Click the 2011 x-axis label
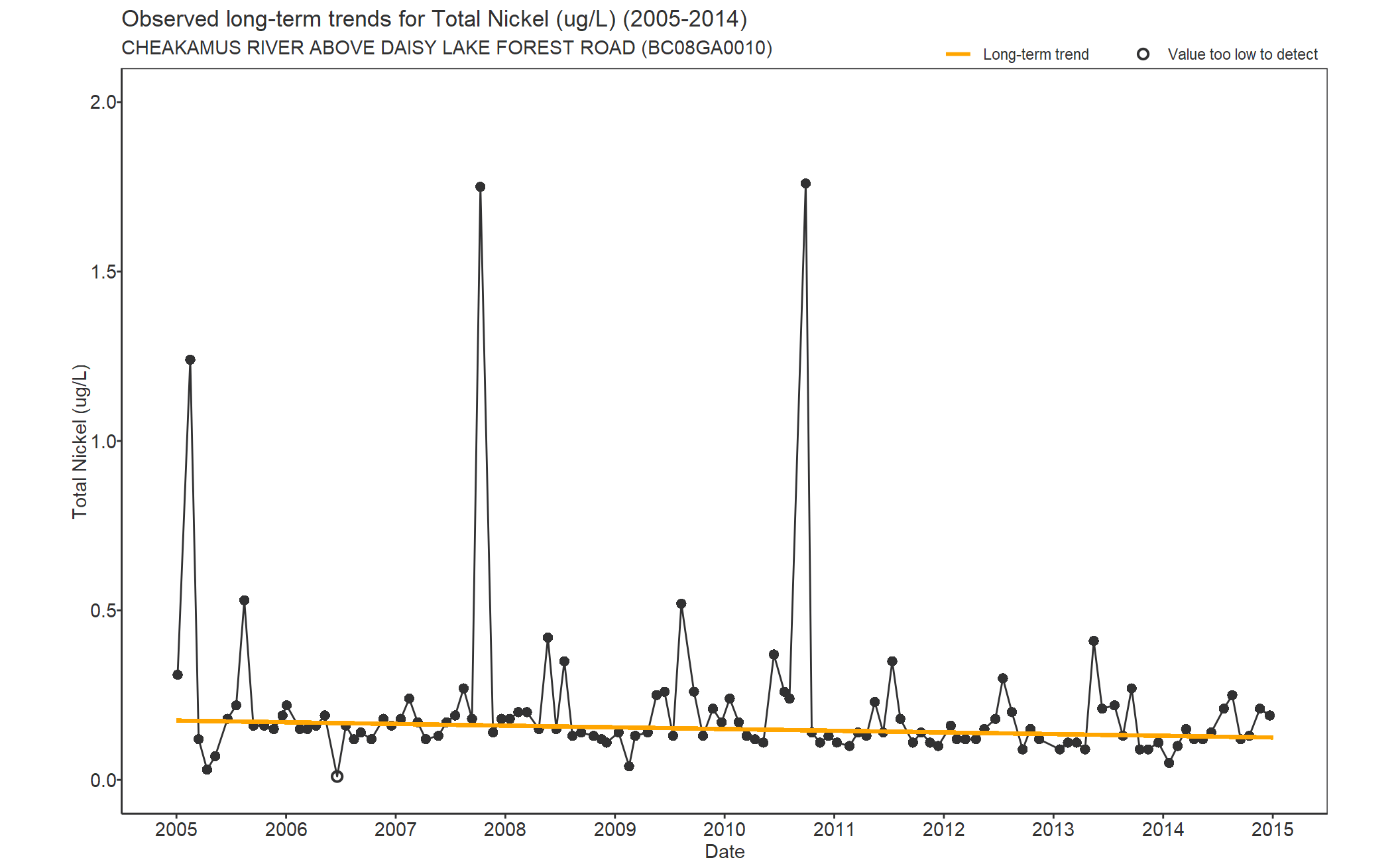This screenshot has height=868, width=1400. click(x=834, y=830)
